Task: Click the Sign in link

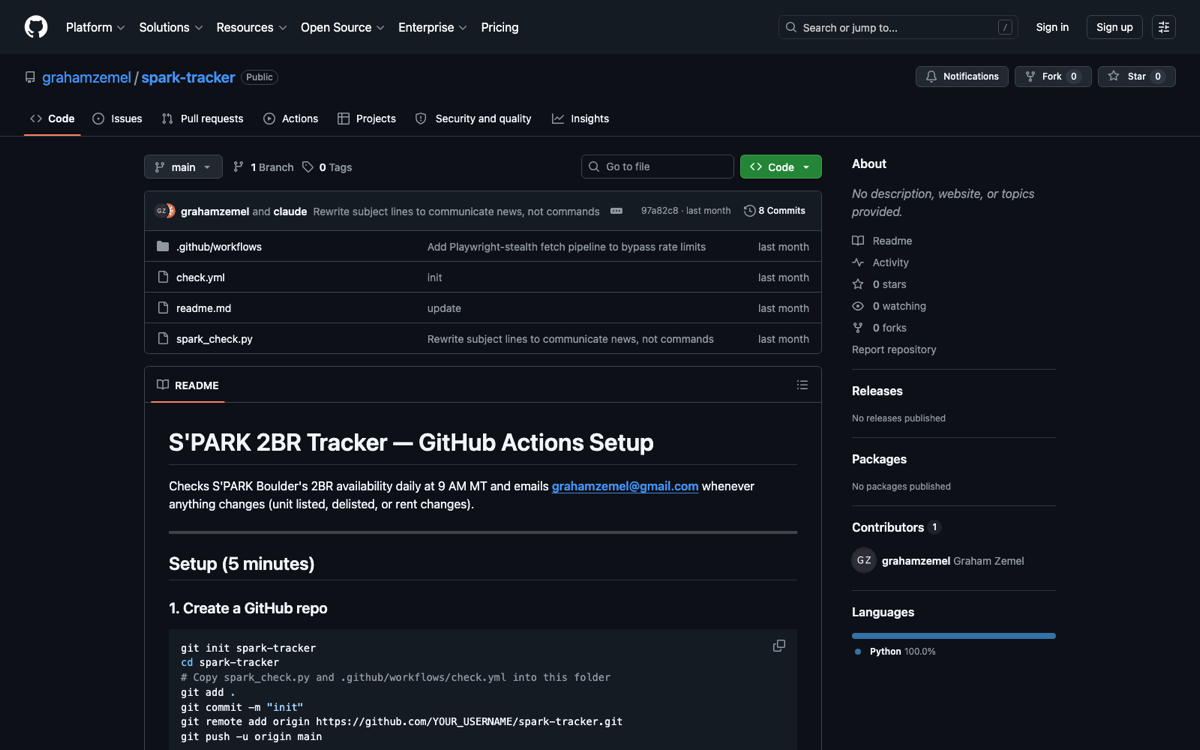Action: (x=1052, y=27)
